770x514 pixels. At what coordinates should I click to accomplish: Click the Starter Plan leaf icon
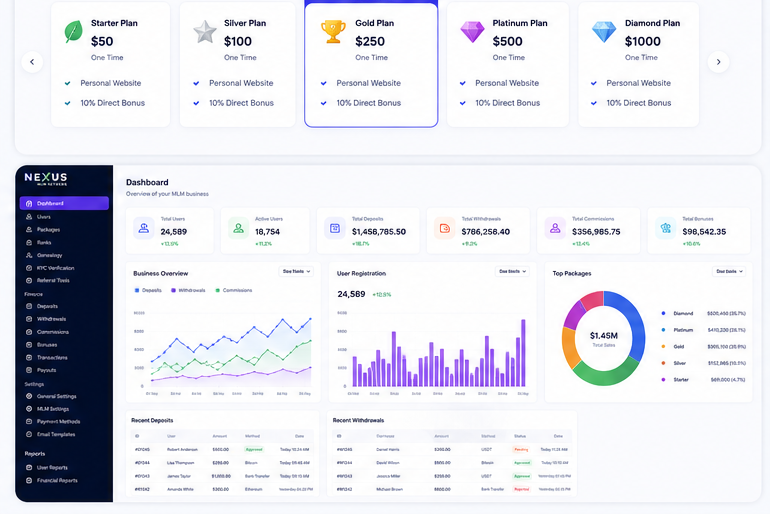point(73,32)
